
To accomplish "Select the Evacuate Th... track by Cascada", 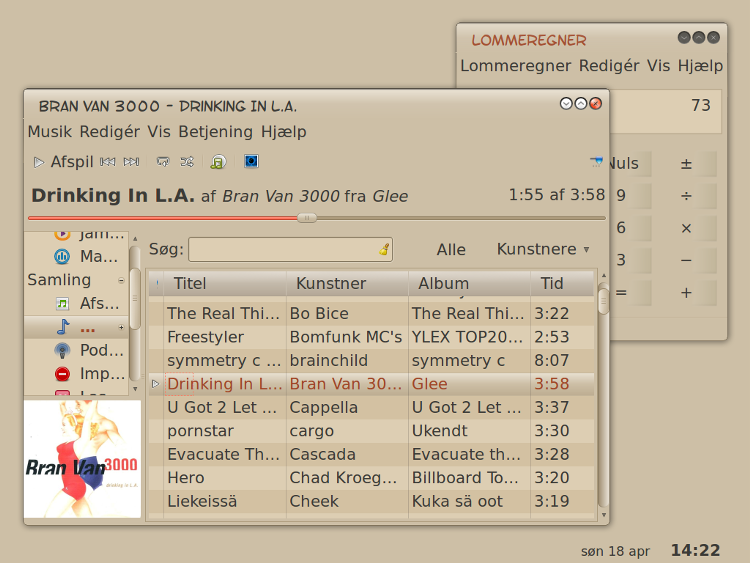I will (x=371, y=454).
